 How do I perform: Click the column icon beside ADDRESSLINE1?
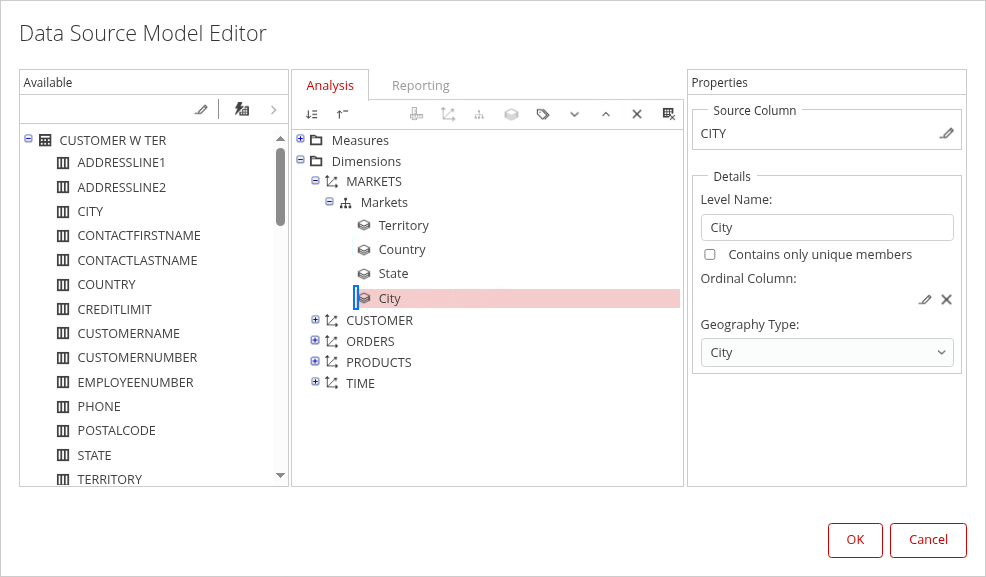pos(63,163)
